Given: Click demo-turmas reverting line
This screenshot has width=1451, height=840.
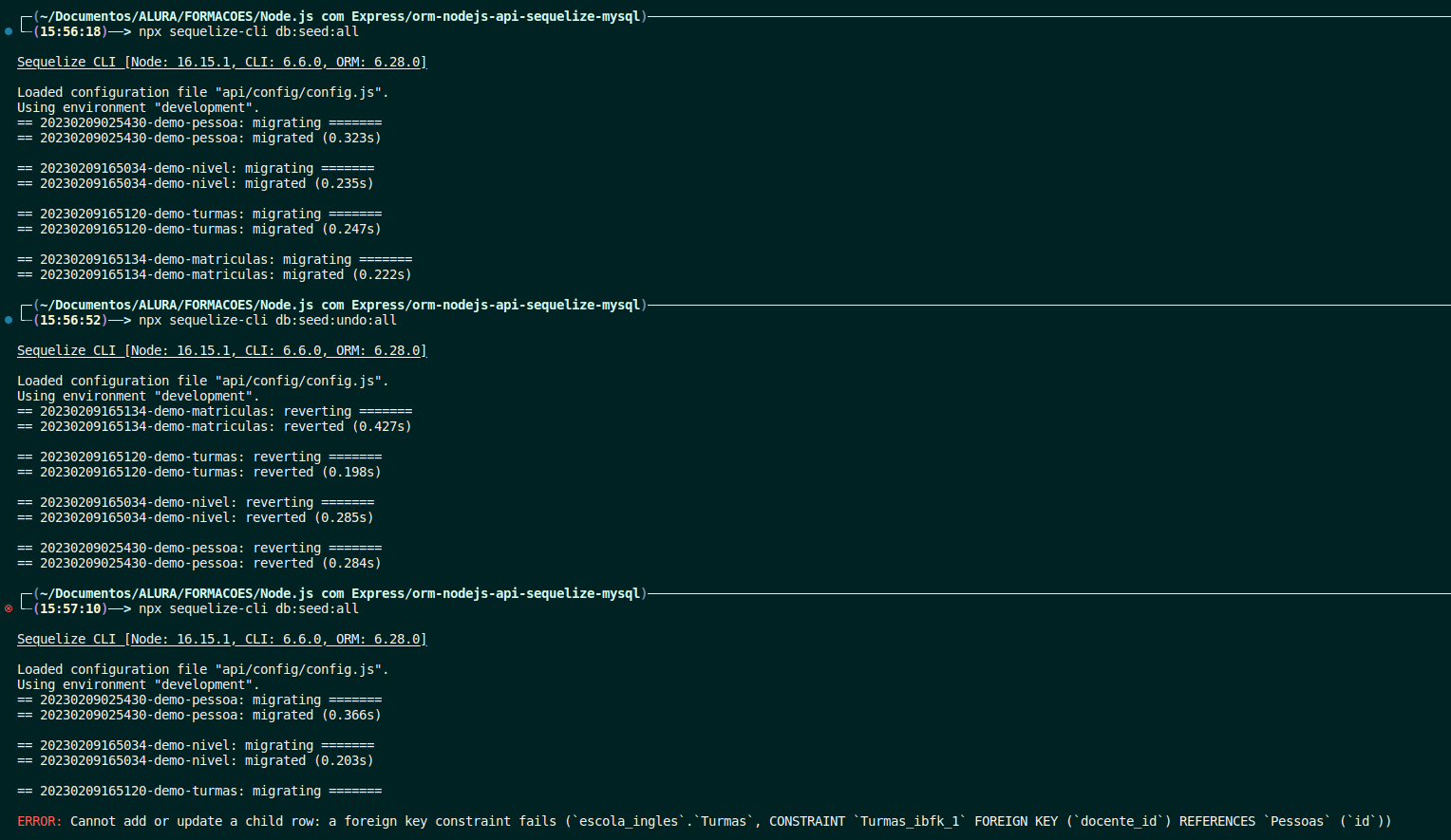Looking at the screenshot, I should (199, 457).
